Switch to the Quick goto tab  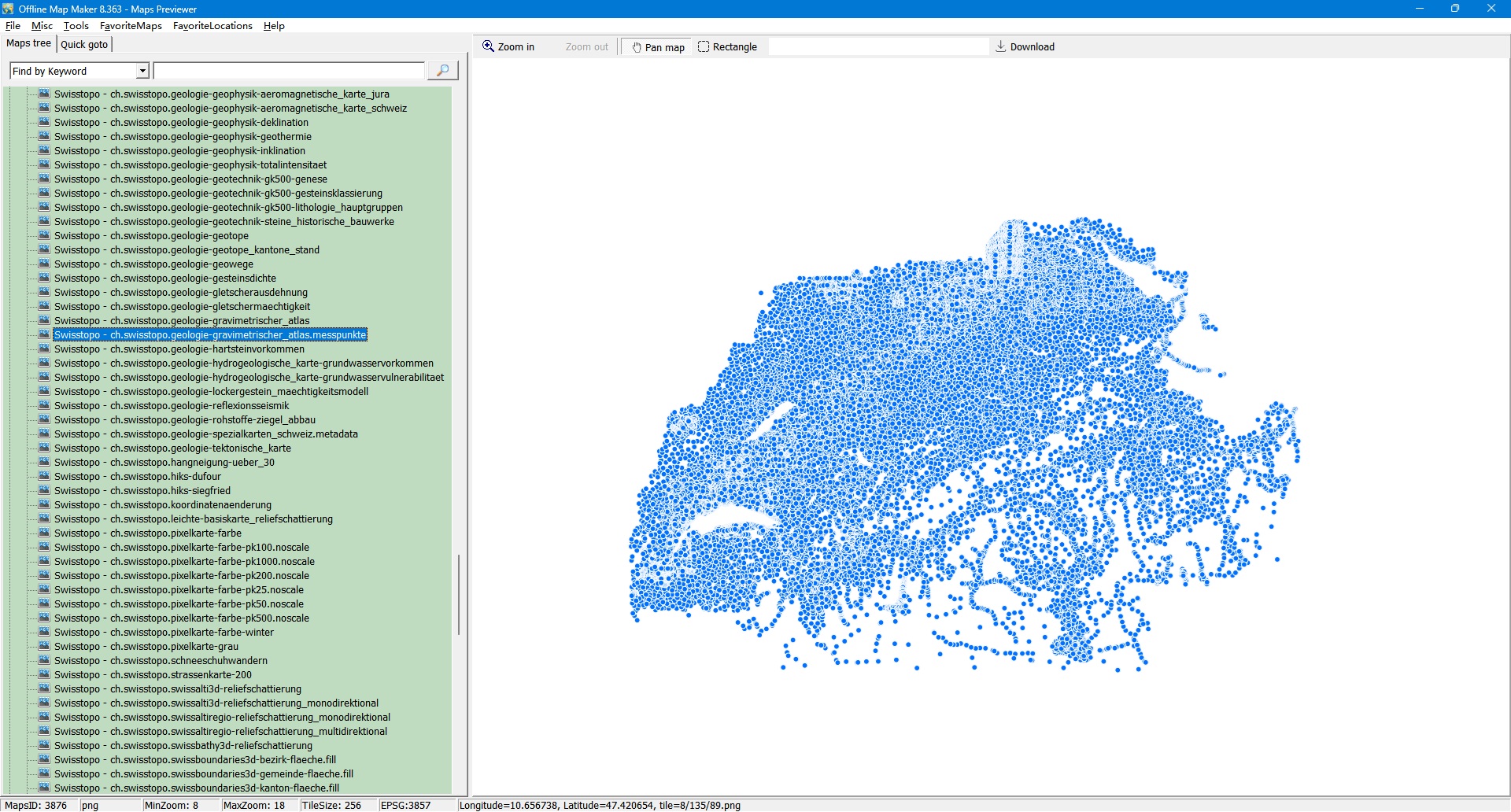coord(84,44)
